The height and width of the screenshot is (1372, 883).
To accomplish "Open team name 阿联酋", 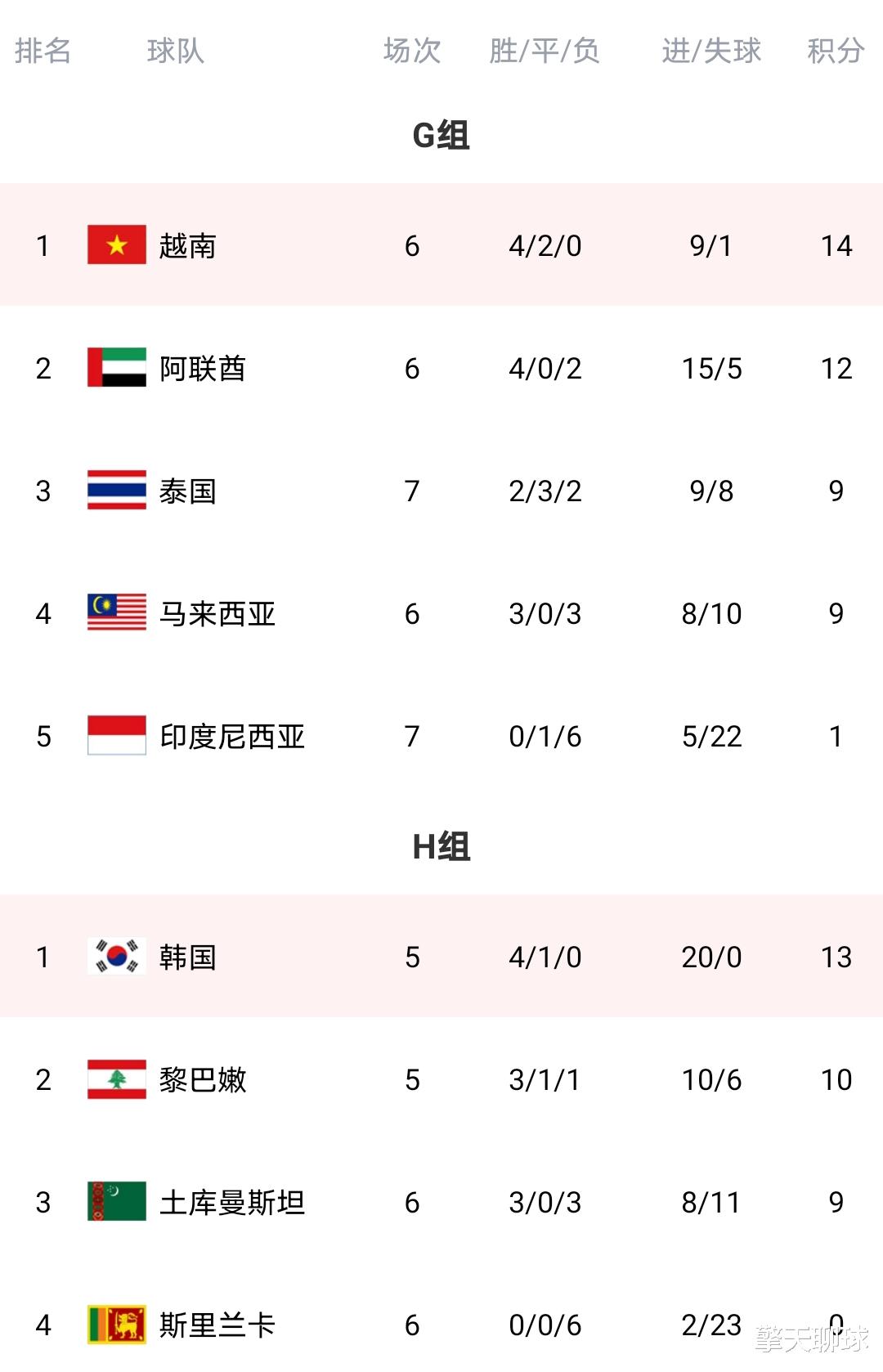I will (202, 368).
